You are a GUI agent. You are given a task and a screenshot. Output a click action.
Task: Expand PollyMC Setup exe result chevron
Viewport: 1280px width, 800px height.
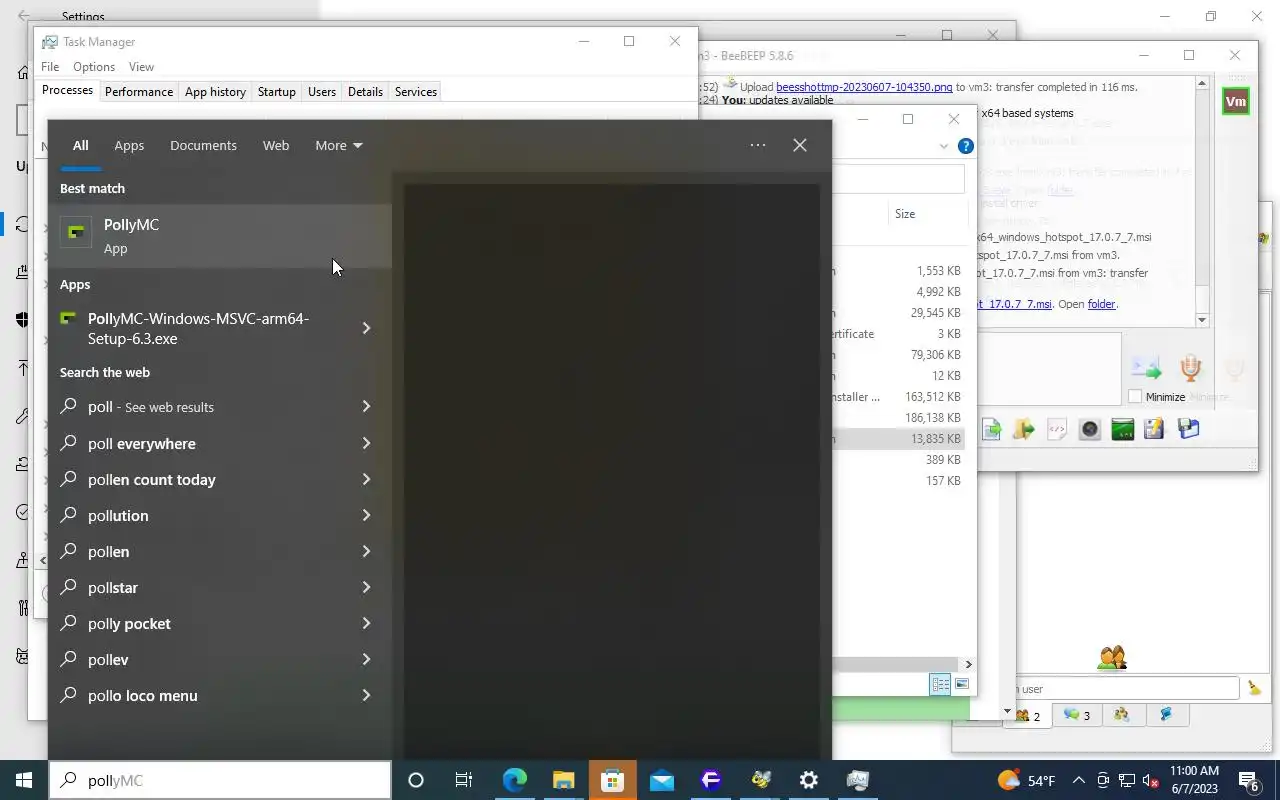366,328
